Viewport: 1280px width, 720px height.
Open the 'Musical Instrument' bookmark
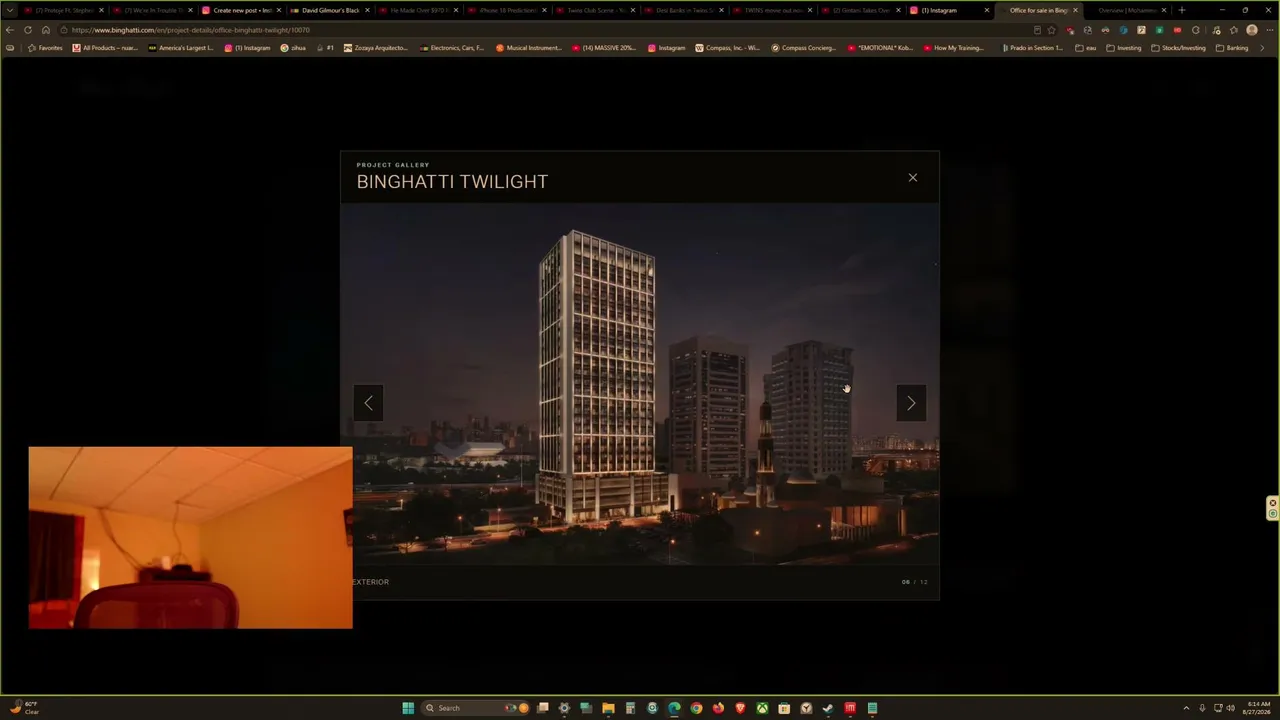pyautogui.click(x=529, y=48)
